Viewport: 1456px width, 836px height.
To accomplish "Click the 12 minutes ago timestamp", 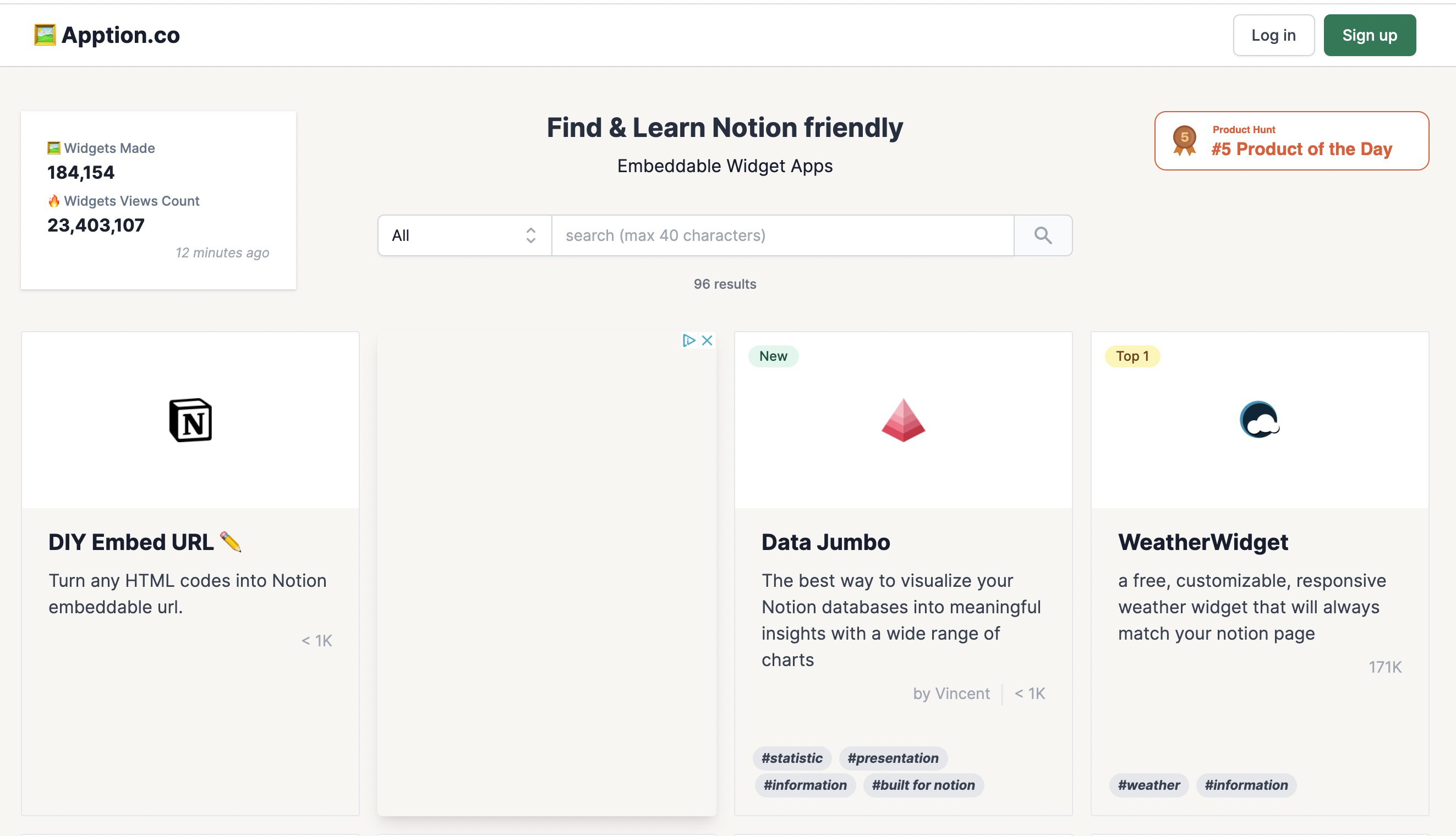I will (222, 252).
